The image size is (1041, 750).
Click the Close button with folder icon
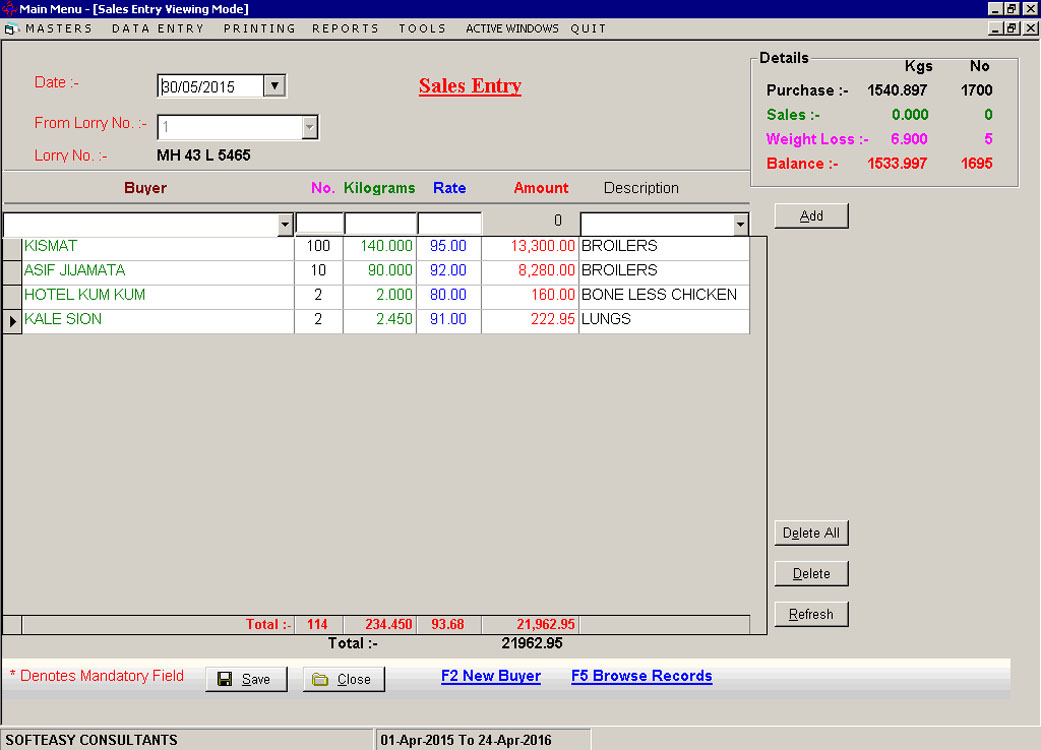click(x=344, y=679)
